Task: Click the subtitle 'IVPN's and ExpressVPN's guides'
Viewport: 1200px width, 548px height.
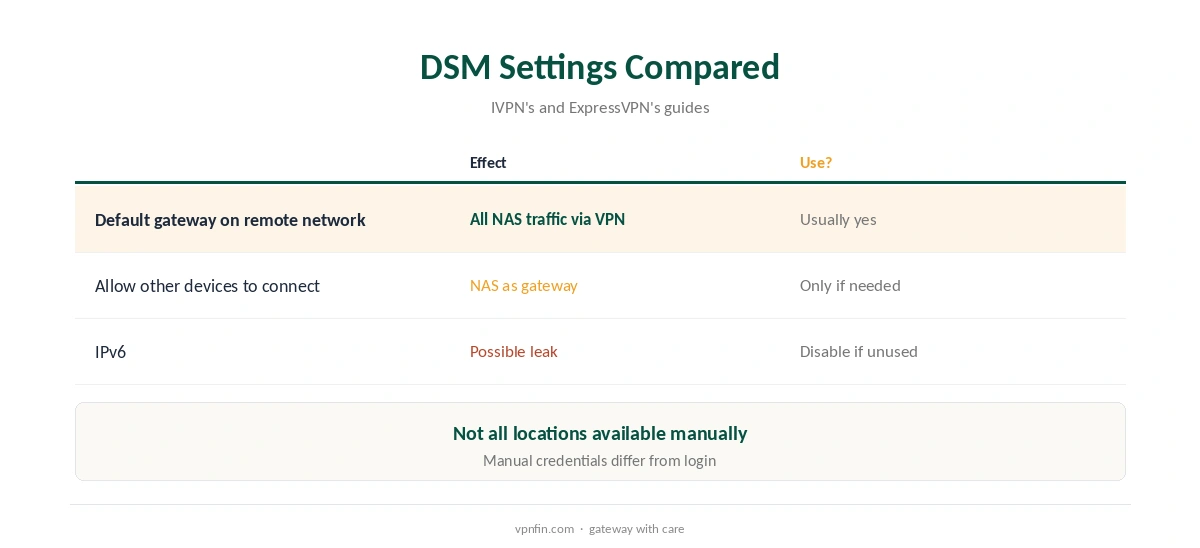Action: [x=600, y=107]
